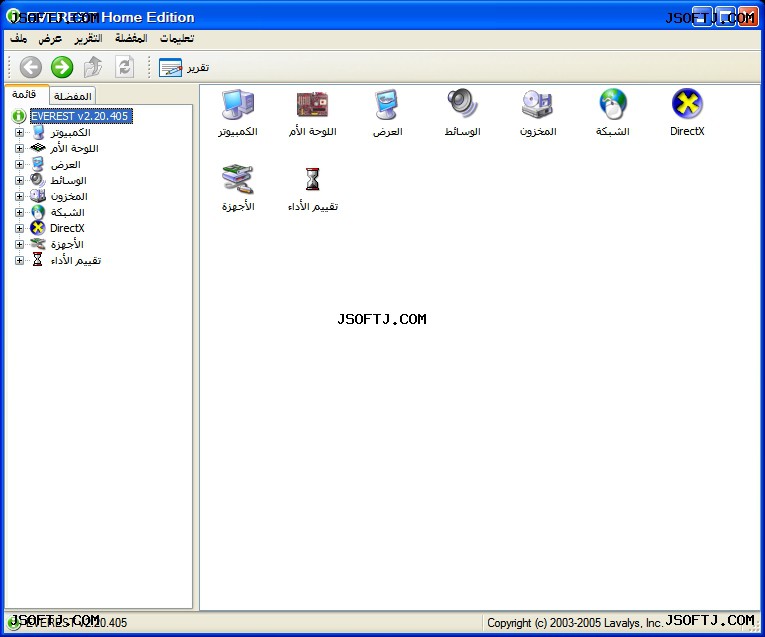Select the motherboard icon beside اللوحة الأم in tree

[x=38, y=148]
